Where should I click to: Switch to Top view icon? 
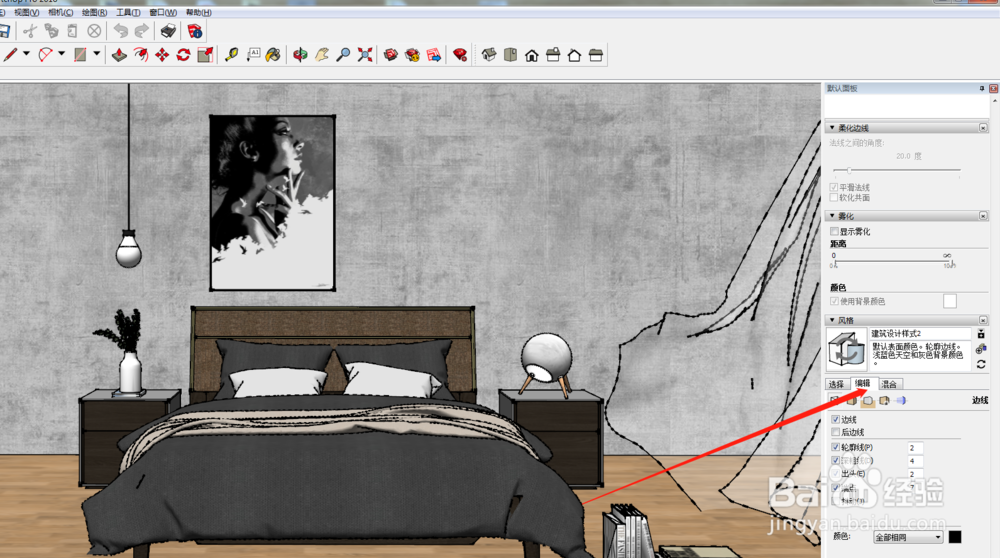[x=510, y=55]
